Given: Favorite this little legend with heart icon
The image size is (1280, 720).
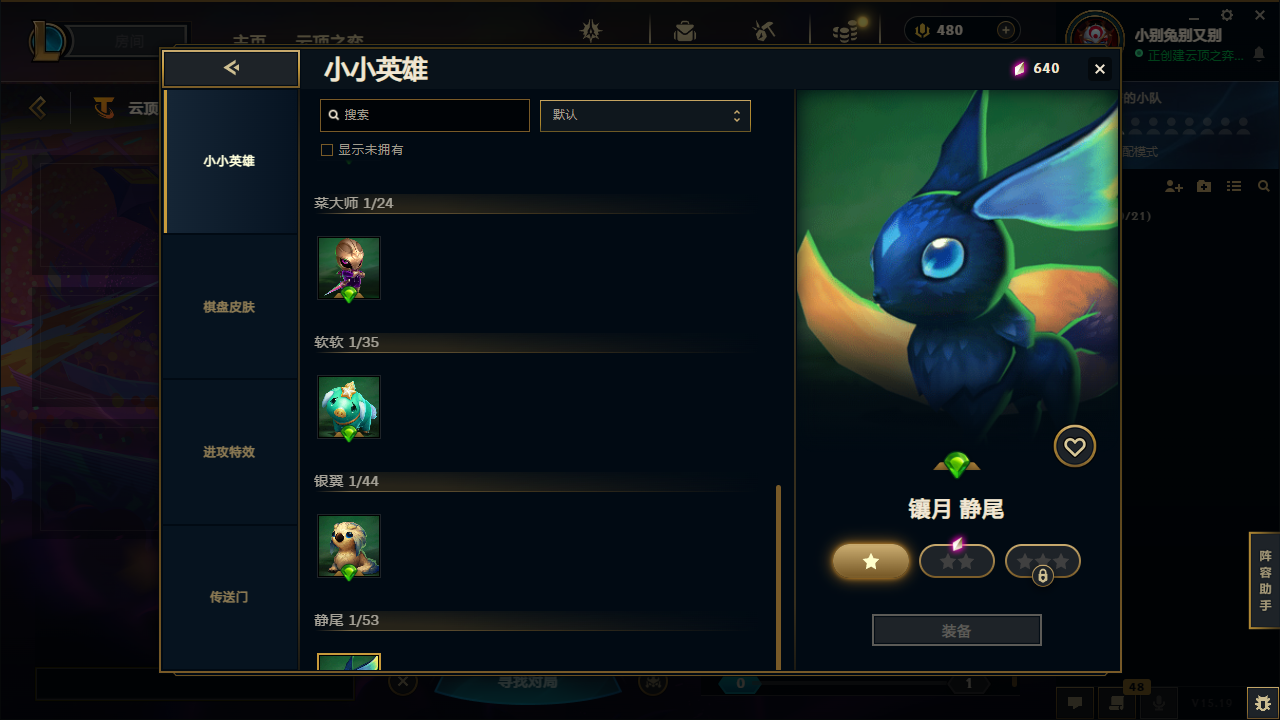Looking at the screenshot, I should pos(1075,447).
